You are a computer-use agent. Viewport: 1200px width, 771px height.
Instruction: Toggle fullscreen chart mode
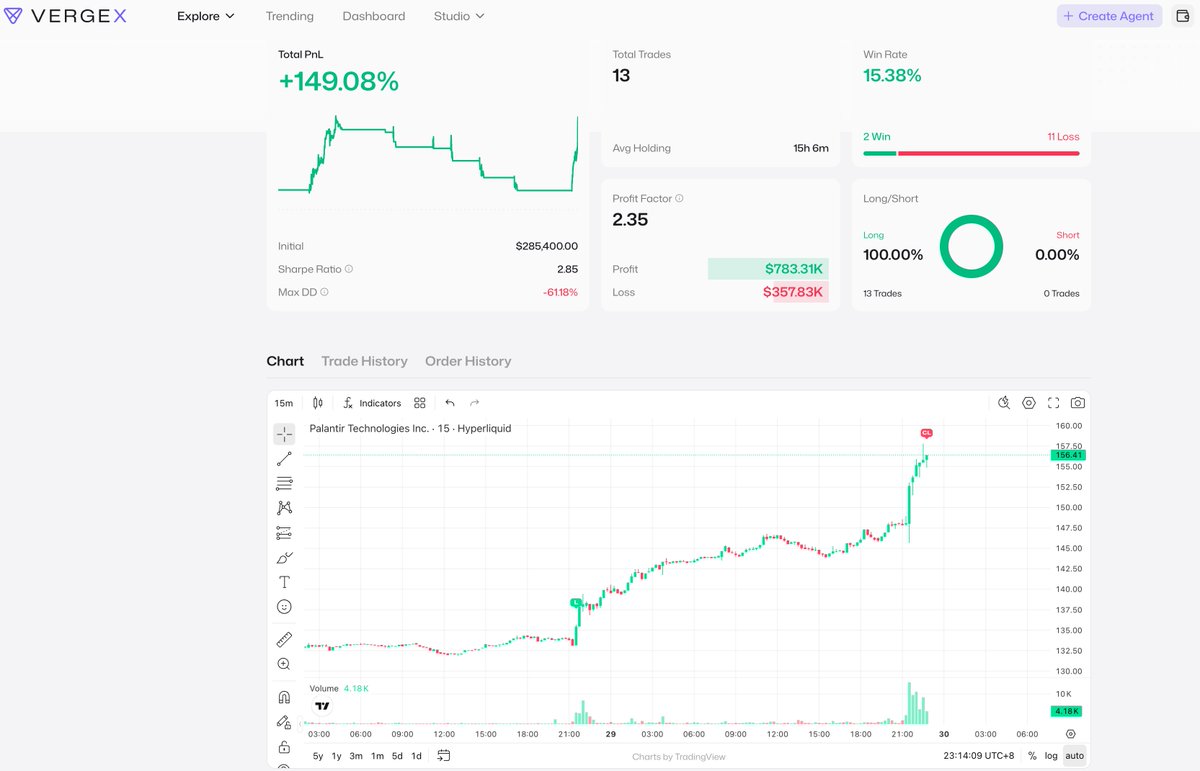[1053, 403]
